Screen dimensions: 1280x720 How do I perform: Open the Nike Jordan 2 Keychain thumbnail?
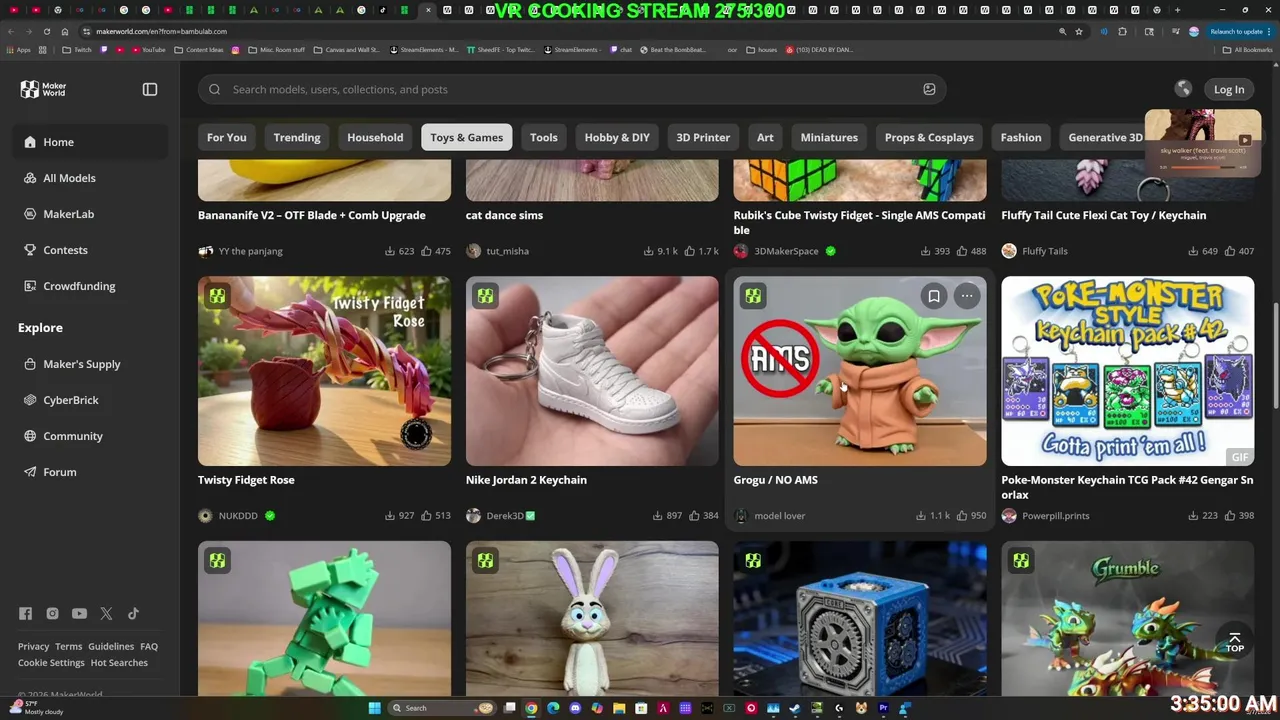coord(592,371)
